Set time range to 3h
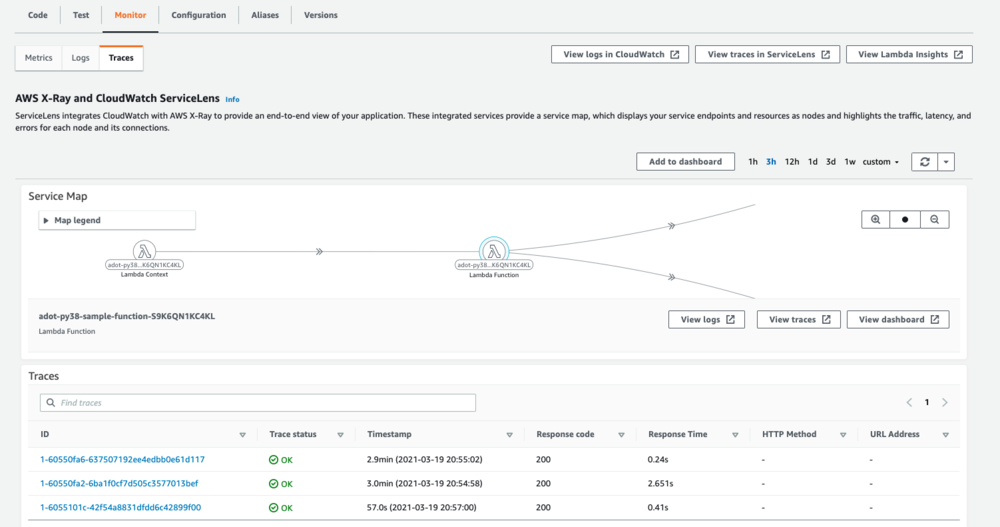Image resolution: width=1000 pixels, height=527 pixels. pos(771,162)
